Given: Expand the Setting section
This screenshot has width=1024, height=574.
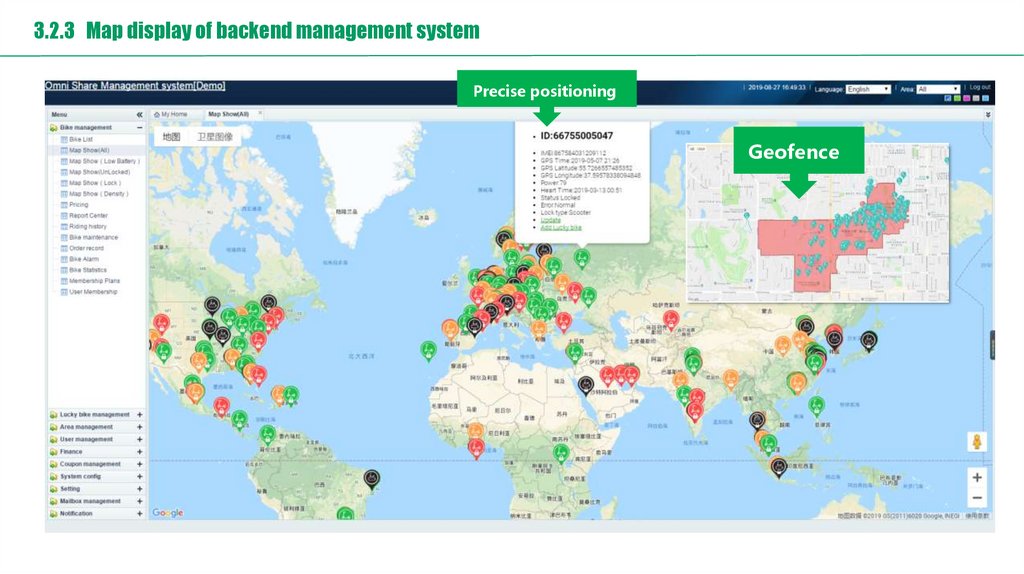Looking at the screenshot, I should click(139, 489).
